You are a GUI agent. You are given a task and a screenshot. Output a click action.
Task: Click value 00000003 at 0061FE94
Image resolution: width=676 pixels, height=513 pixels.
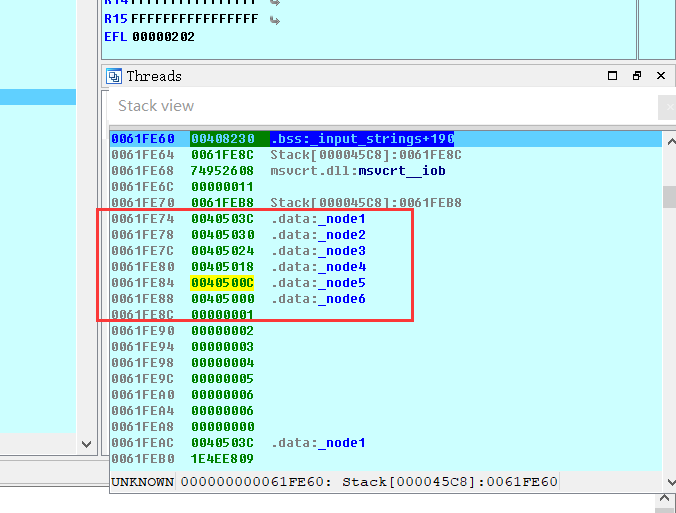click(222, 347)
